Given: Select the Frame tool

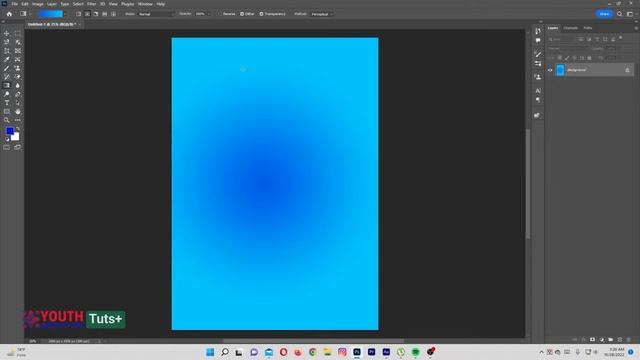Looking at the screenshot, I should point(18,51).
